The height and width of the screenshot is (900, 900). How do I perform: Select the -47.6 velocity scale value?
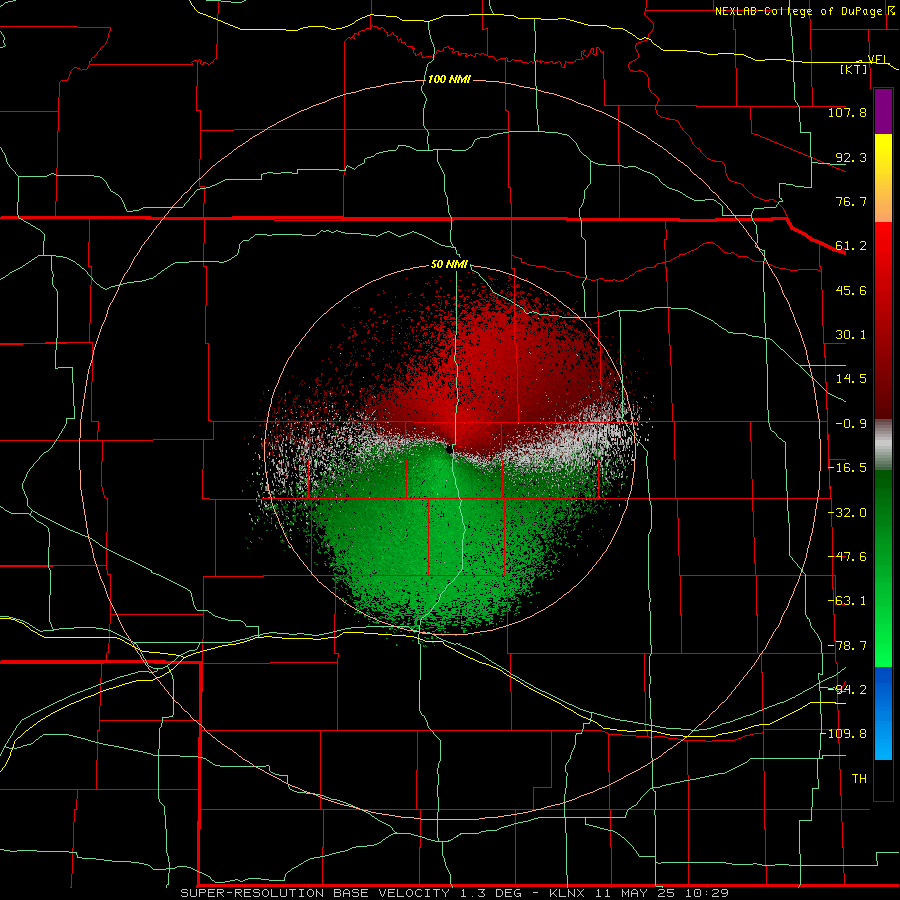847,557
